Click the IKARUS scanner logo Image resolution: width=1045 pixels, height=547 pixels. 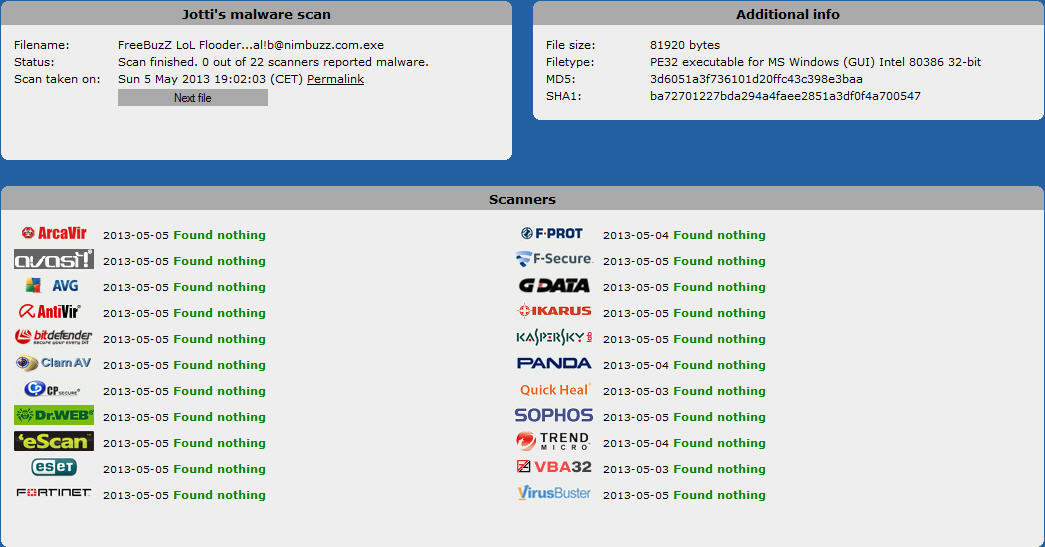(554, 310)
